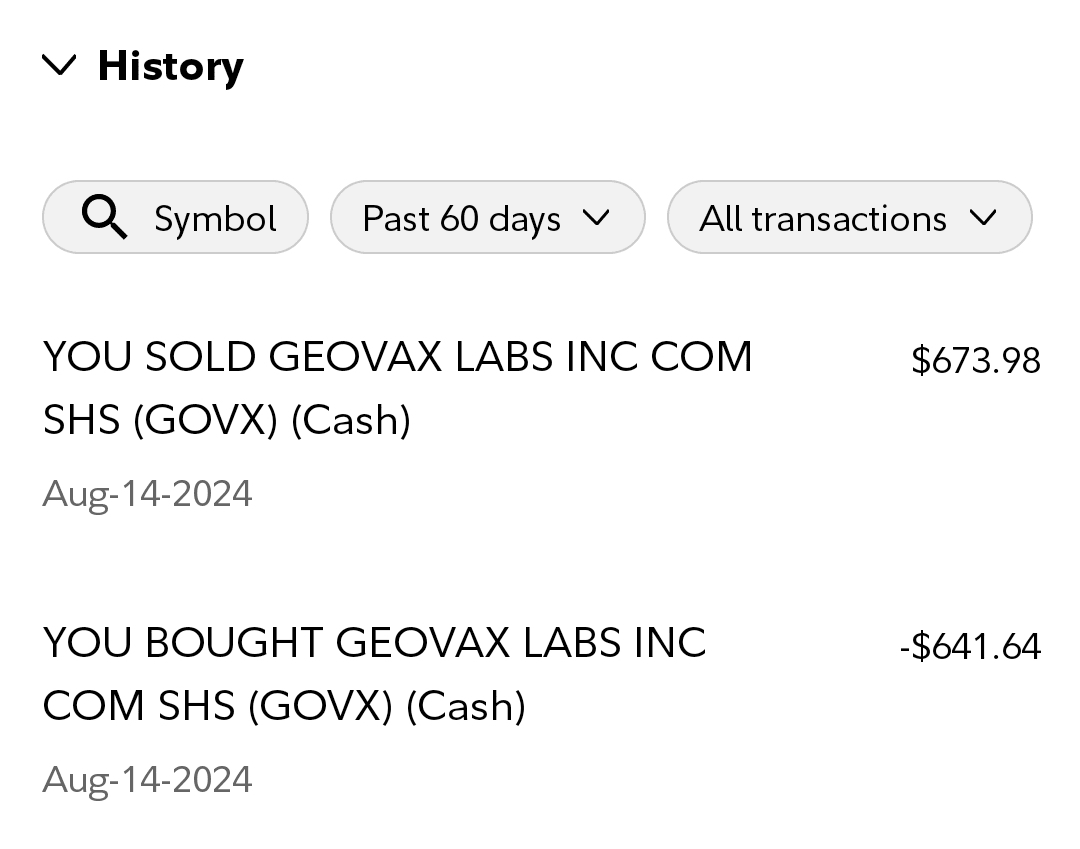The width and height of the screenshot is (1080, 849).
Task: Click the magnifying glass search icon
Action: click(x=104, y=217)
